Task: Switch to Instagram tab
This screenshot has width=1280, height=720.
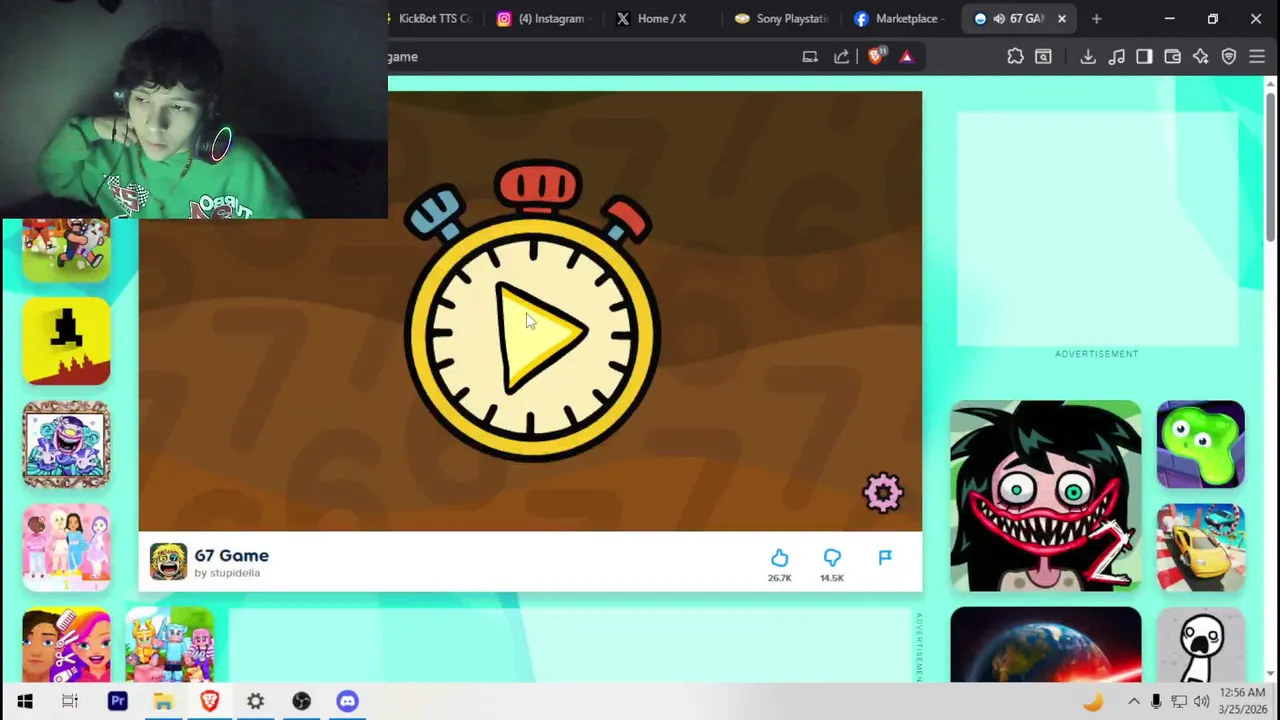Action: tap(545, 18)
